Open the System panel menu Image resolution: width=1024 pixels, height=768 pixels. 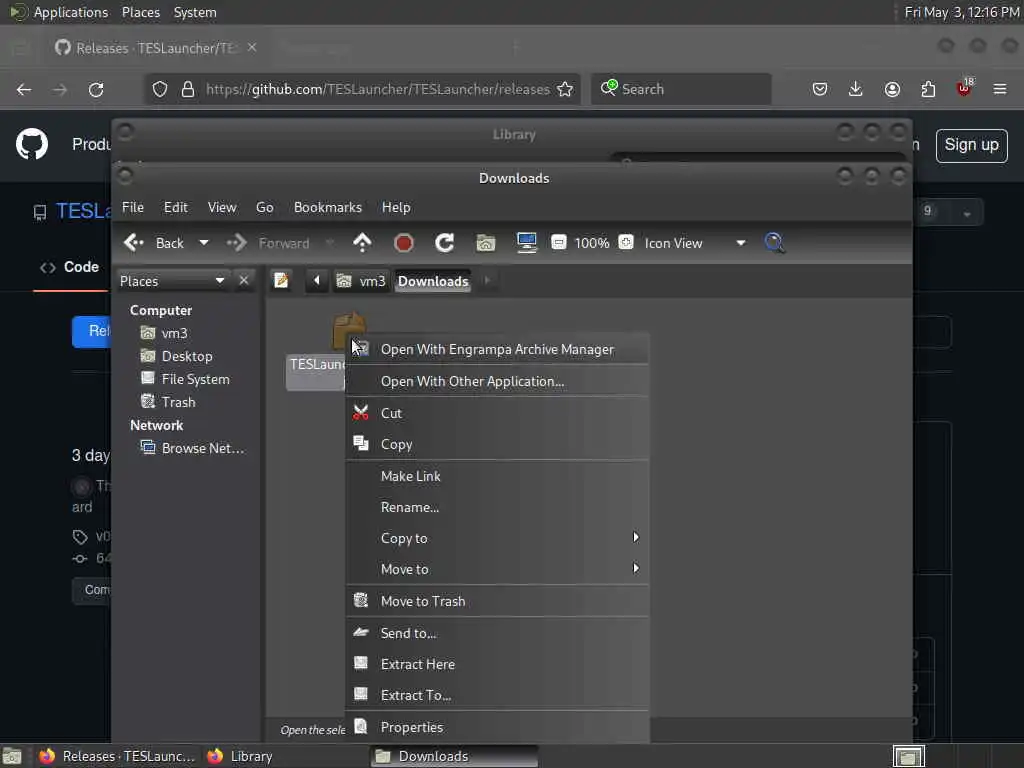tap(195, 12)
